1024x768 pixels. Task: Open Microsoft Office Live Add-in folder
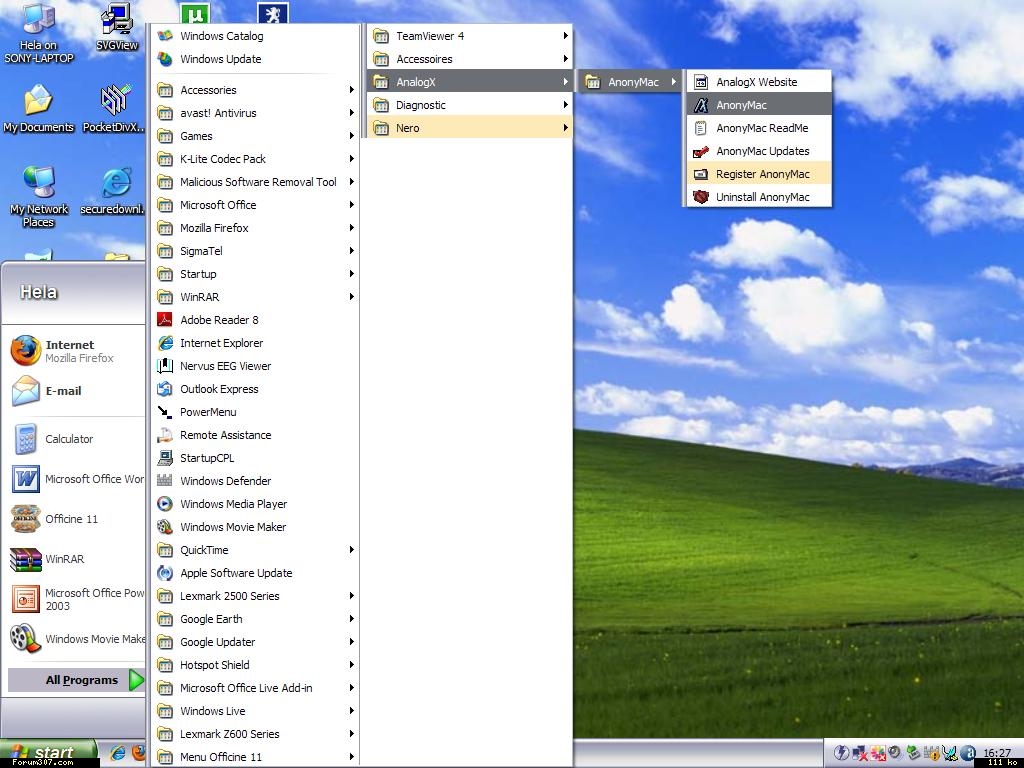click(256, 688)
